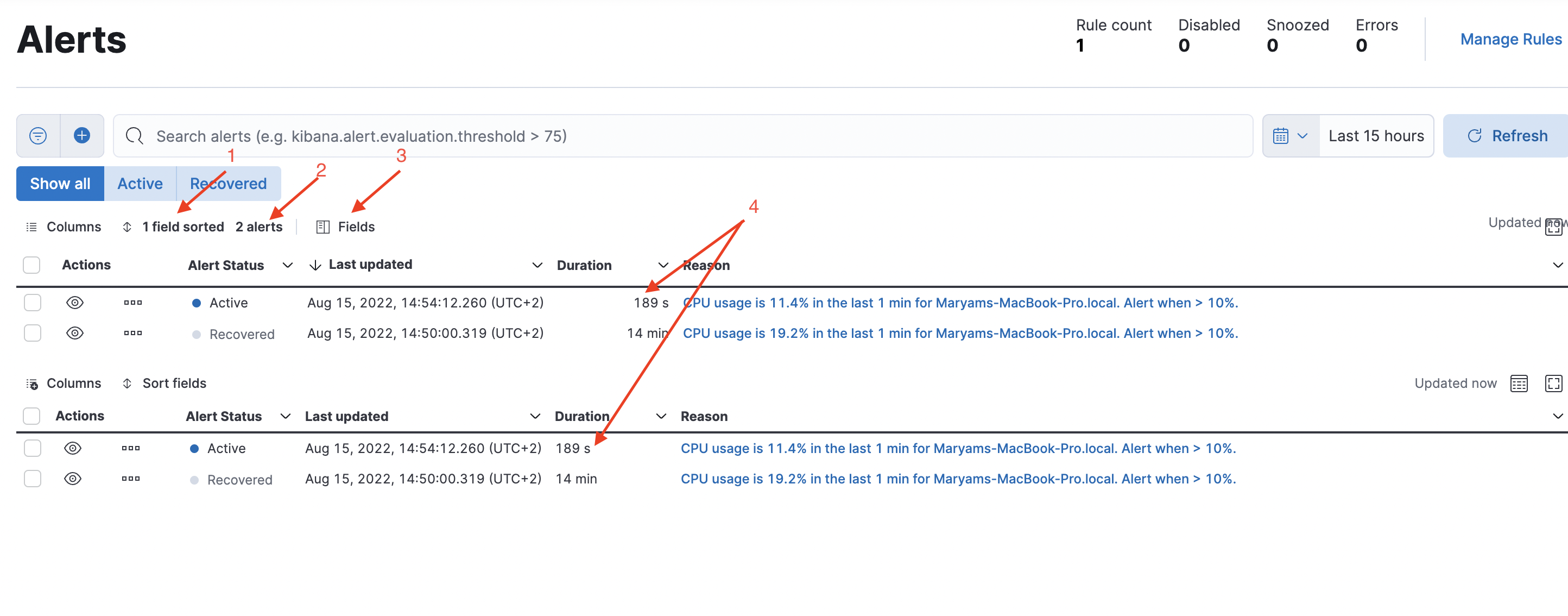Open Manage Rules
This screenshot has height=616, width=1568.
click(1511, 39)
